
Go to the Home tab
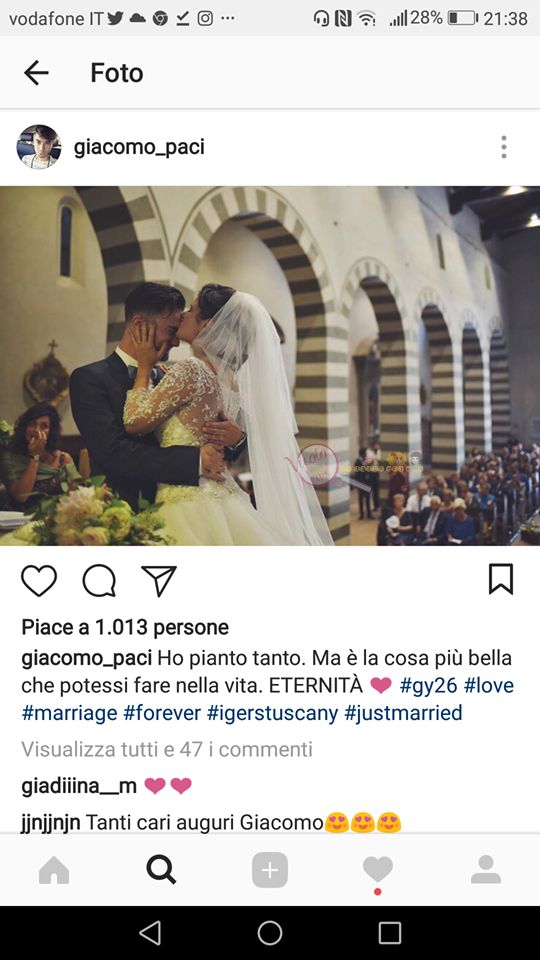click(54, 870)
